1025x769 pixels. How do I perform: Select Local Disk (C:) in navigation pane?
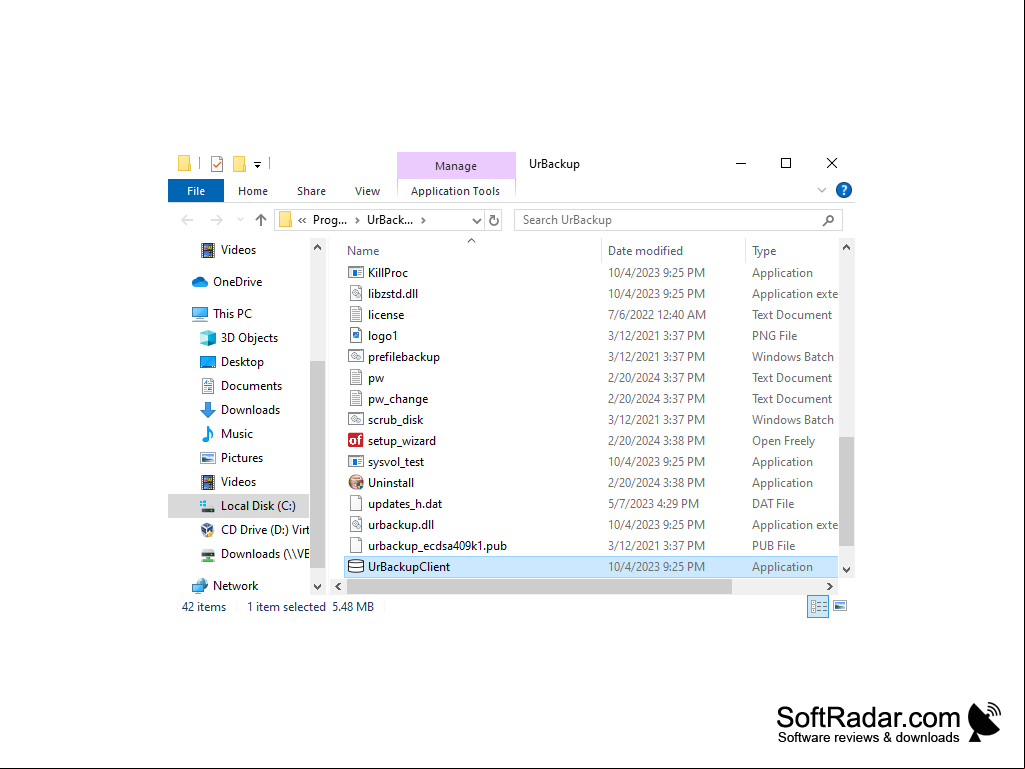[239, 506]
